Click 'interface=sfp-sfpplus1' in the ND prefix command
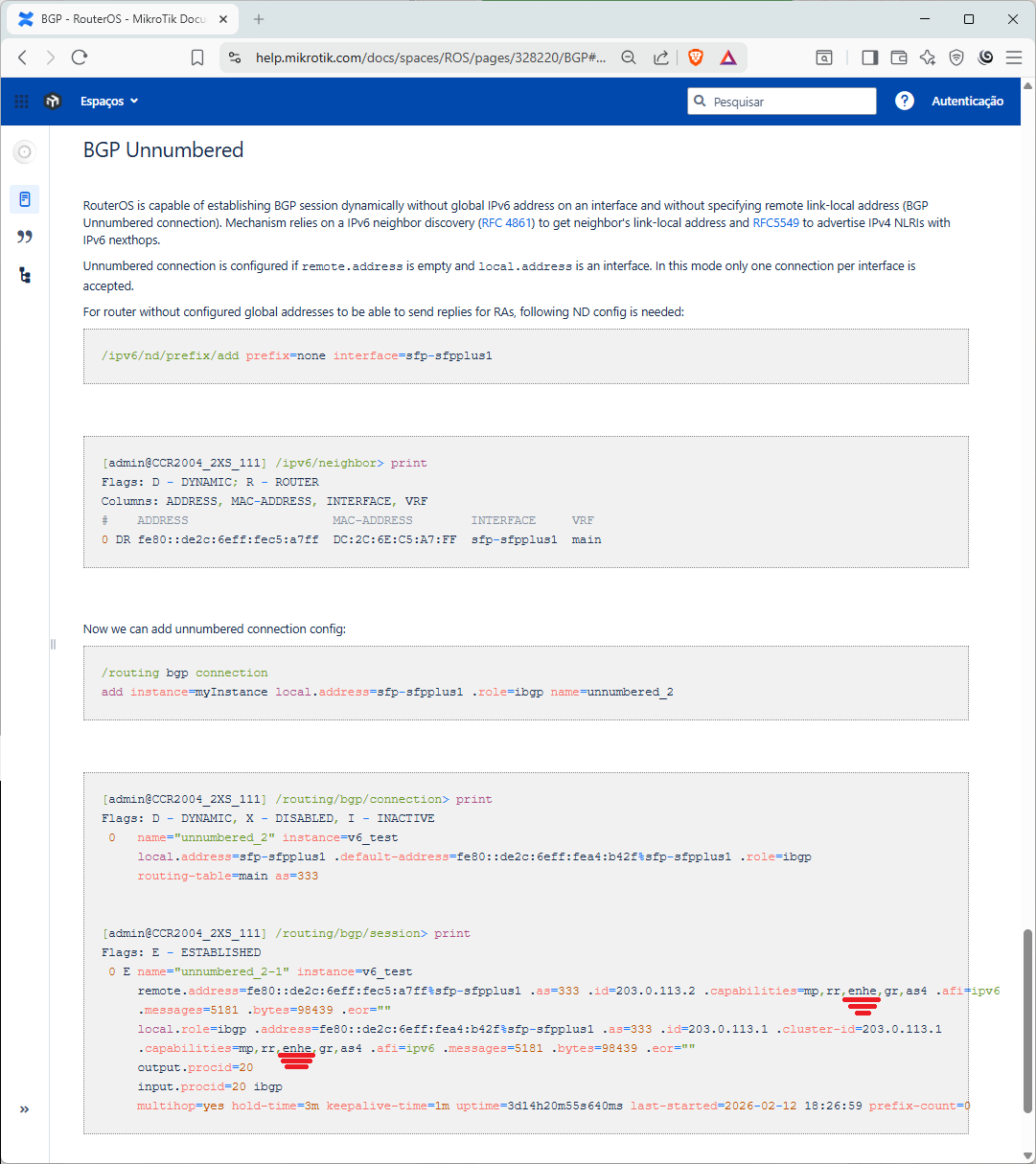The height and width of the screenshot is (1164, 1036). [x=413, y=355]
